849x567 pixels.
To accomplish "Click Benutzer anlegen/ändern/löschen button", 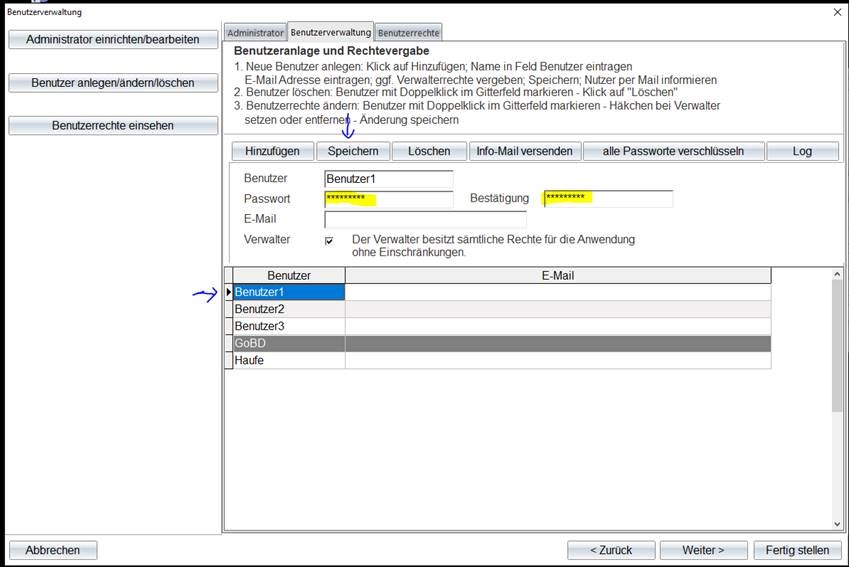I will tap(113, 83).
